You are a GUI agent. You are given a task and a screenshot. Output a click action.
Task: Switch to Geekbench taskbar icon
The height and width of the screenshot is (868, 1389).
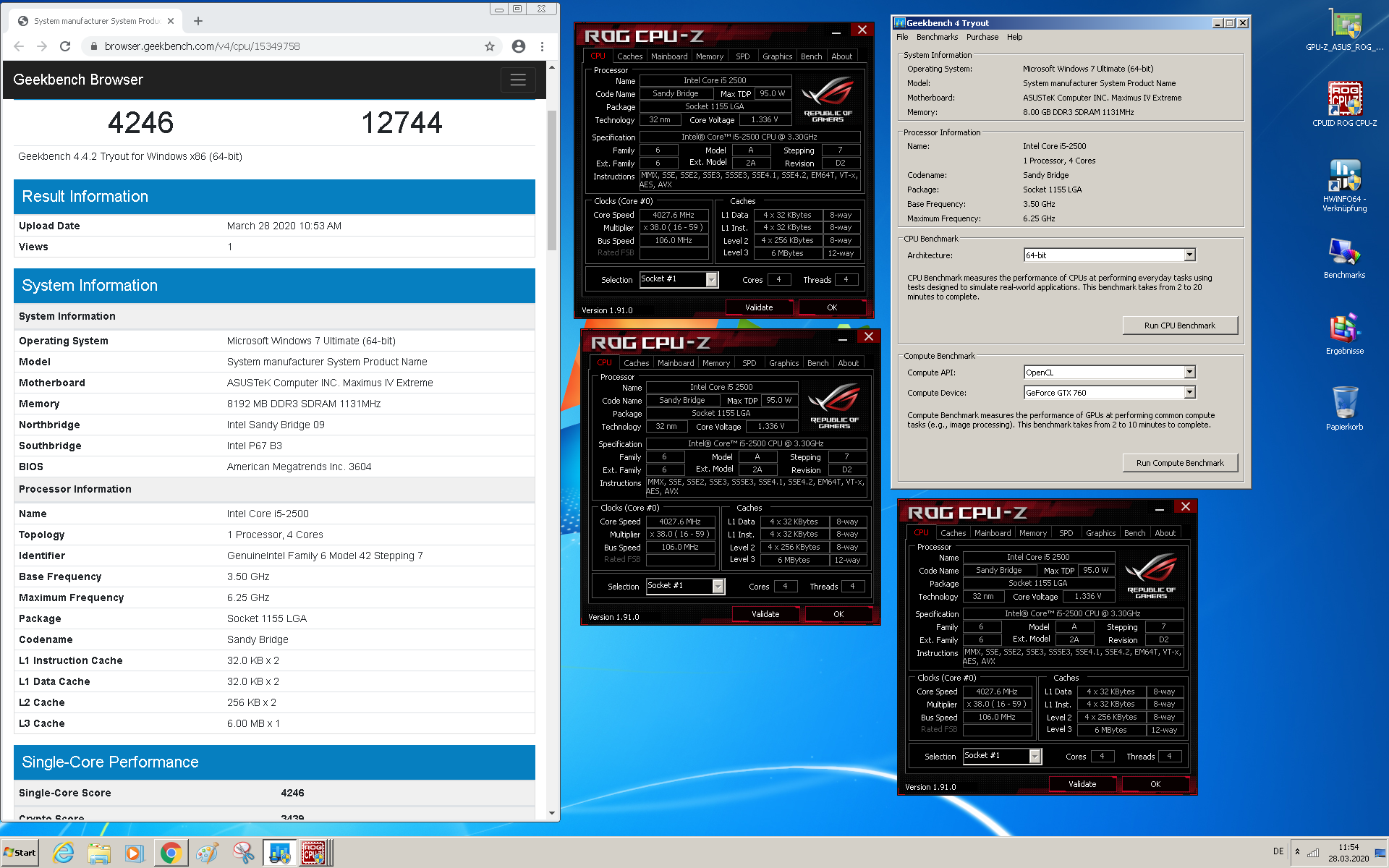point(279,853)
